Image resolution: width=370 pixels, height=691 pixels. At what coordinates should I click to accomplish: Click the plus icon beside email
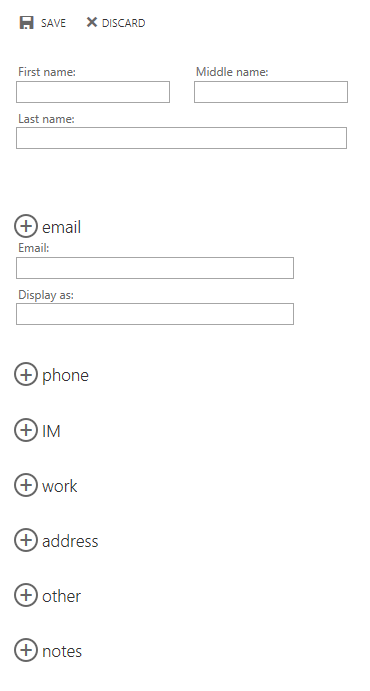pos(26,226)
